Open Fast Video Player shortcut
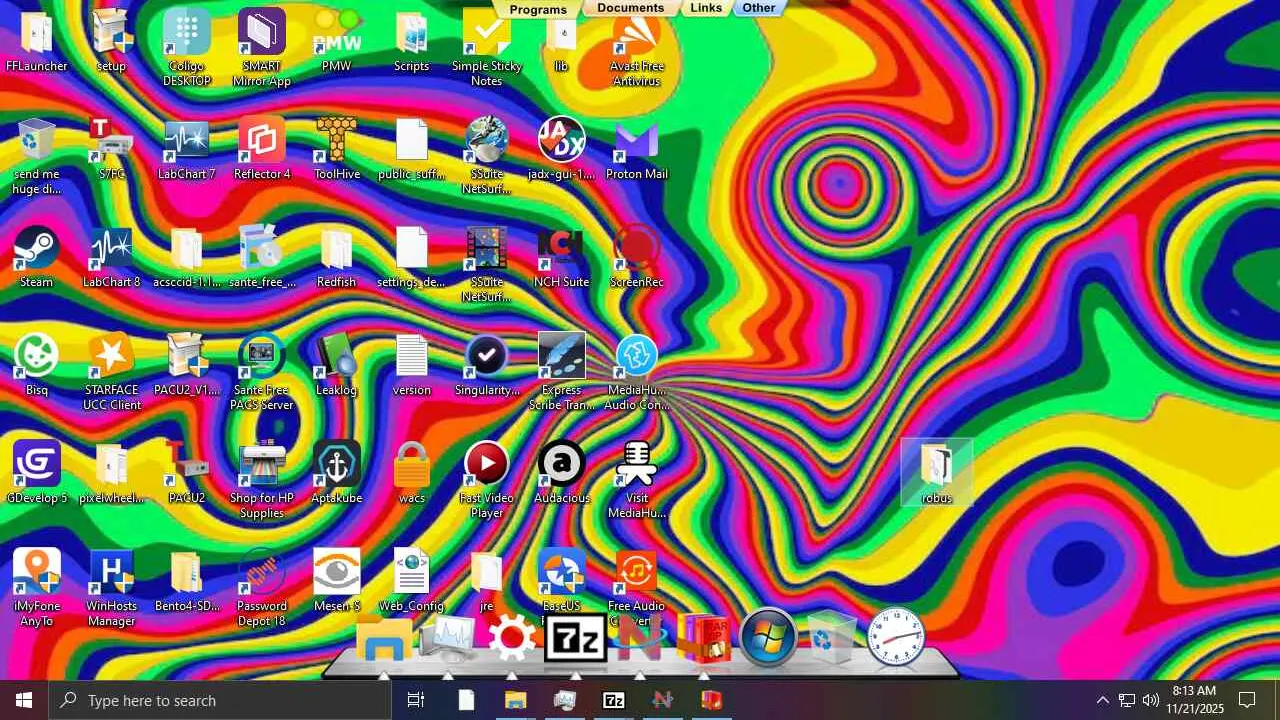This screenshot has width=1280, height=720. (x=487, y=480)
